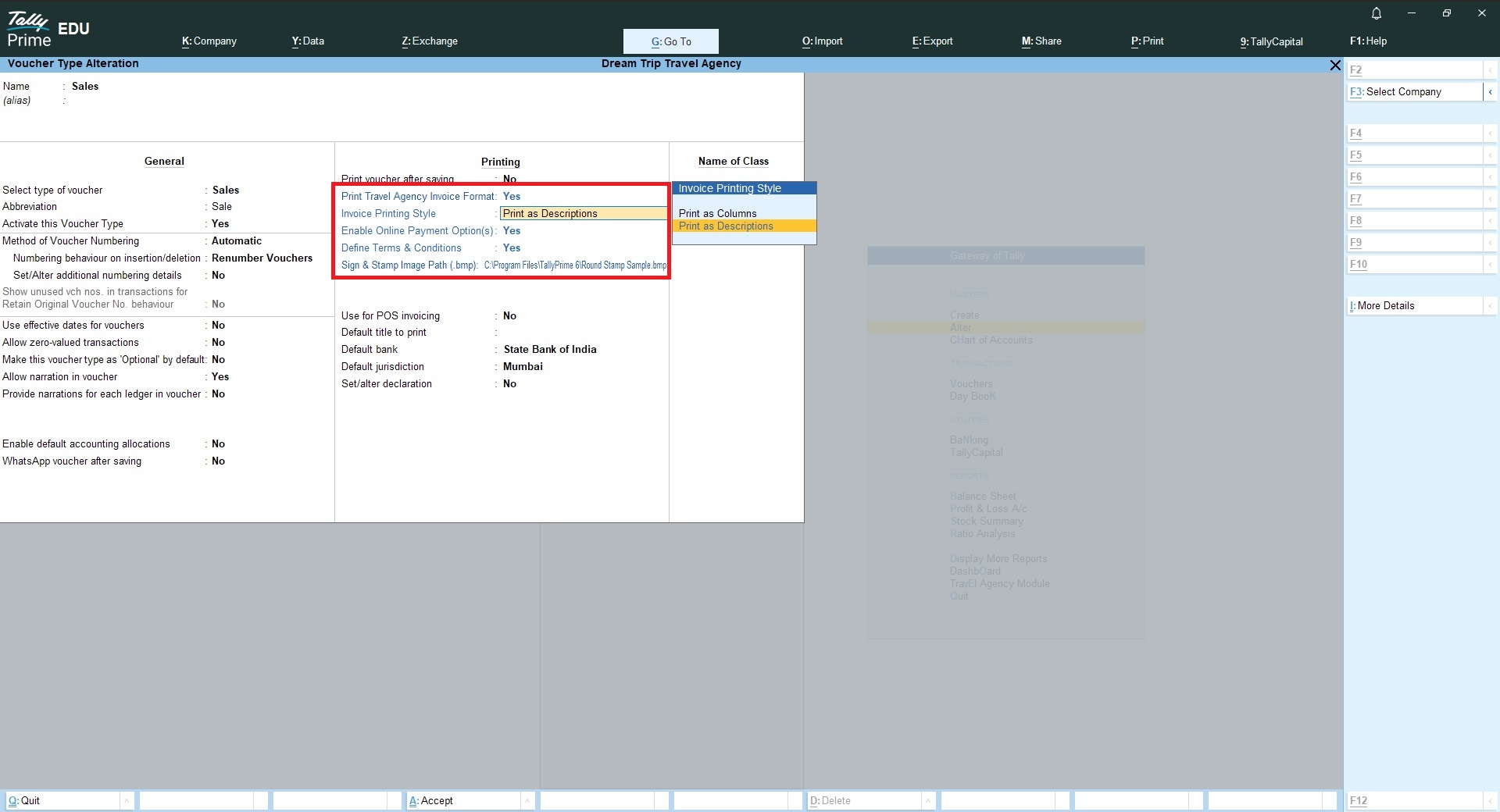The width and height of the screenshot is (1500, 812).
Task: Open the notifications bell icon
Action: coord(1377,13)
